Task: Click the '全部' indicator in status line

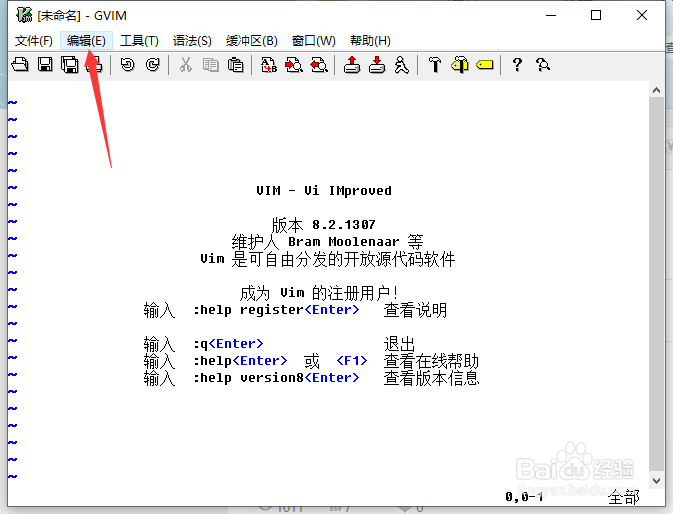Action: tap(624, 497)
